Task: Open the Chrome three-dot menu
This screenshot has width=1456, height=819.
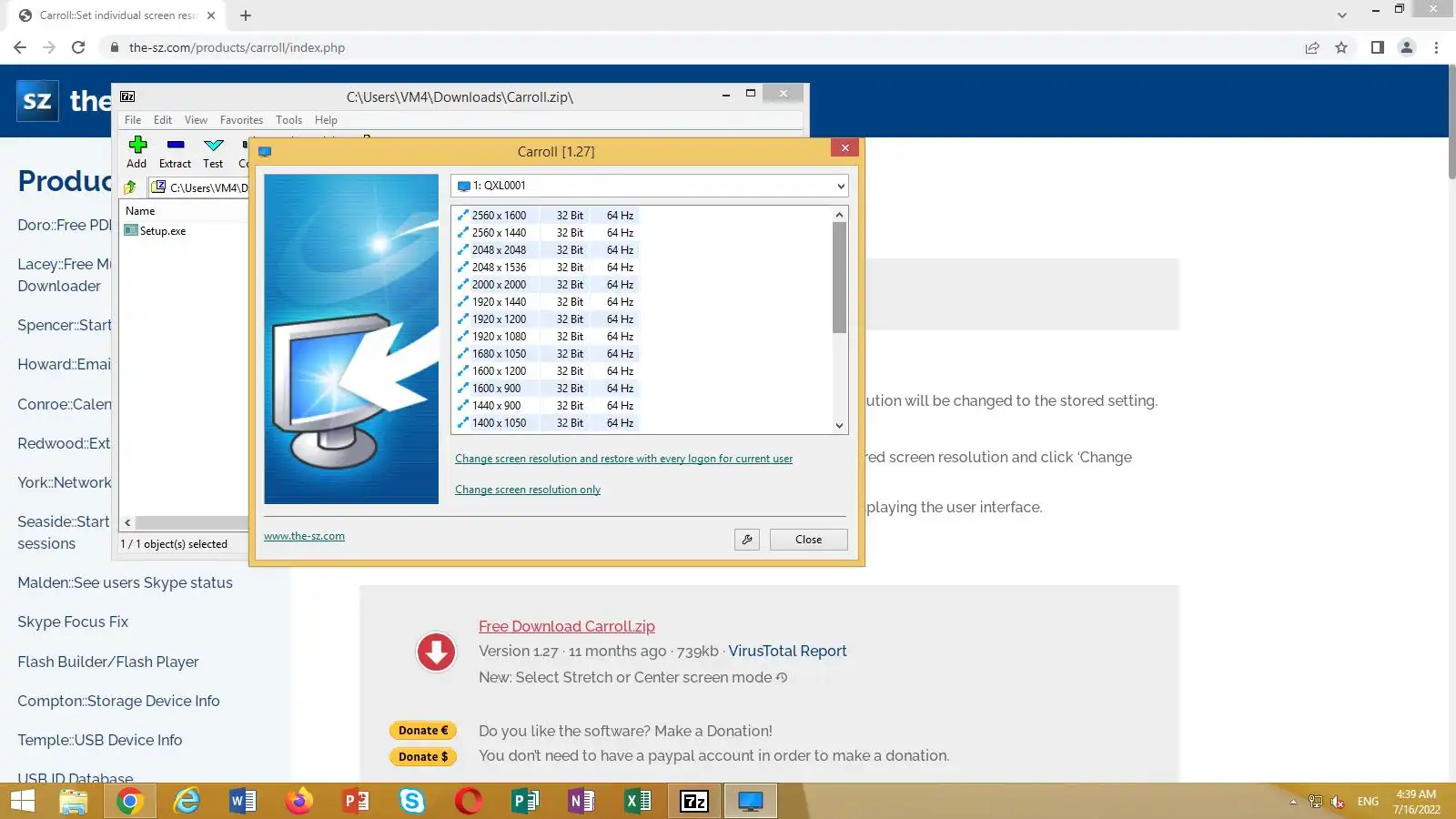Action: click(x=1437, y=47)
